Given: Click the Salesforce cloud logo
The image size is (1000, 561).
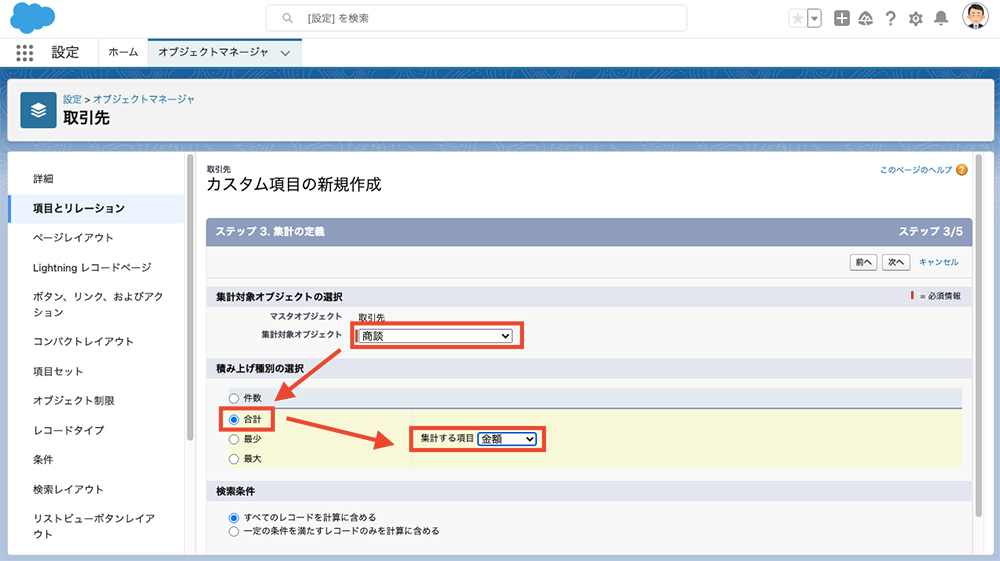Looking at the screenshot, I should (x=33, y=18).
